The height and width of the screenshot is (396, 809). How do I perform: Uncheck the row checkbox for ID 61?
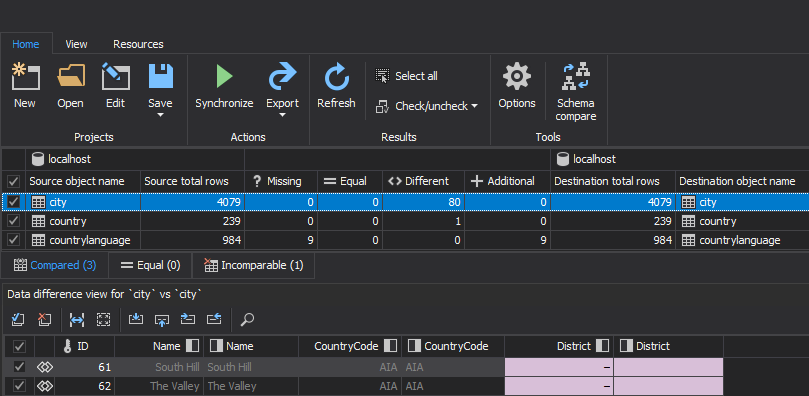[19, 367]
